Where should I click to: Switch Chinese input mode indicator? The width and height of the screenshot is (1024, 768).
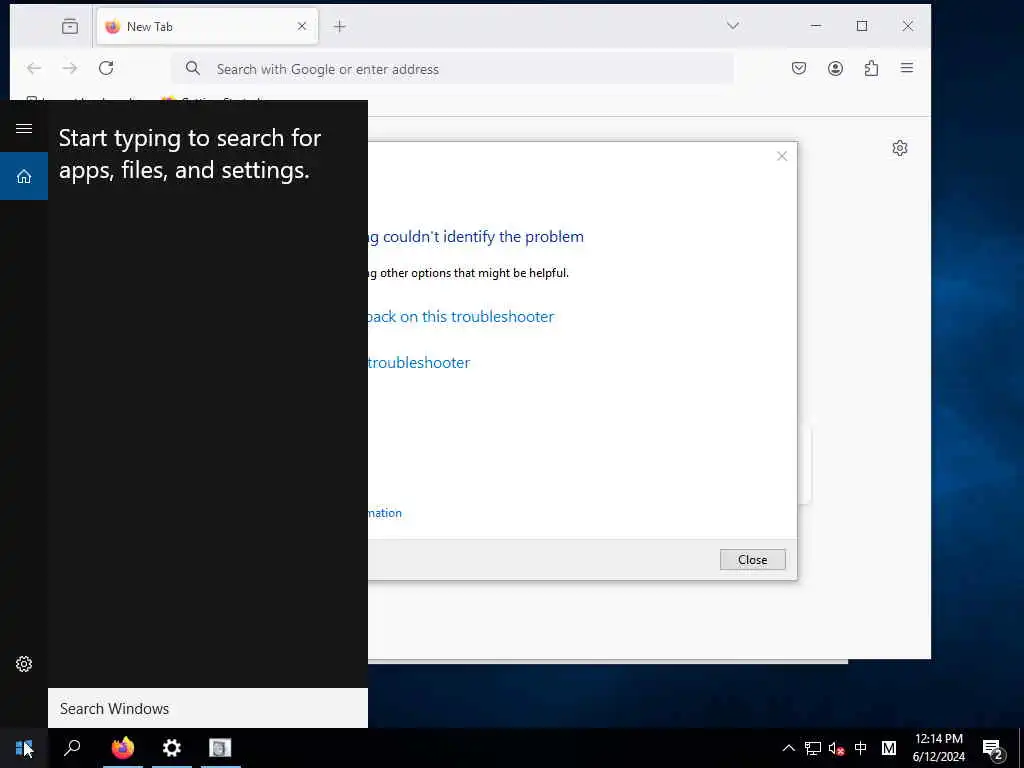[861, 748]
